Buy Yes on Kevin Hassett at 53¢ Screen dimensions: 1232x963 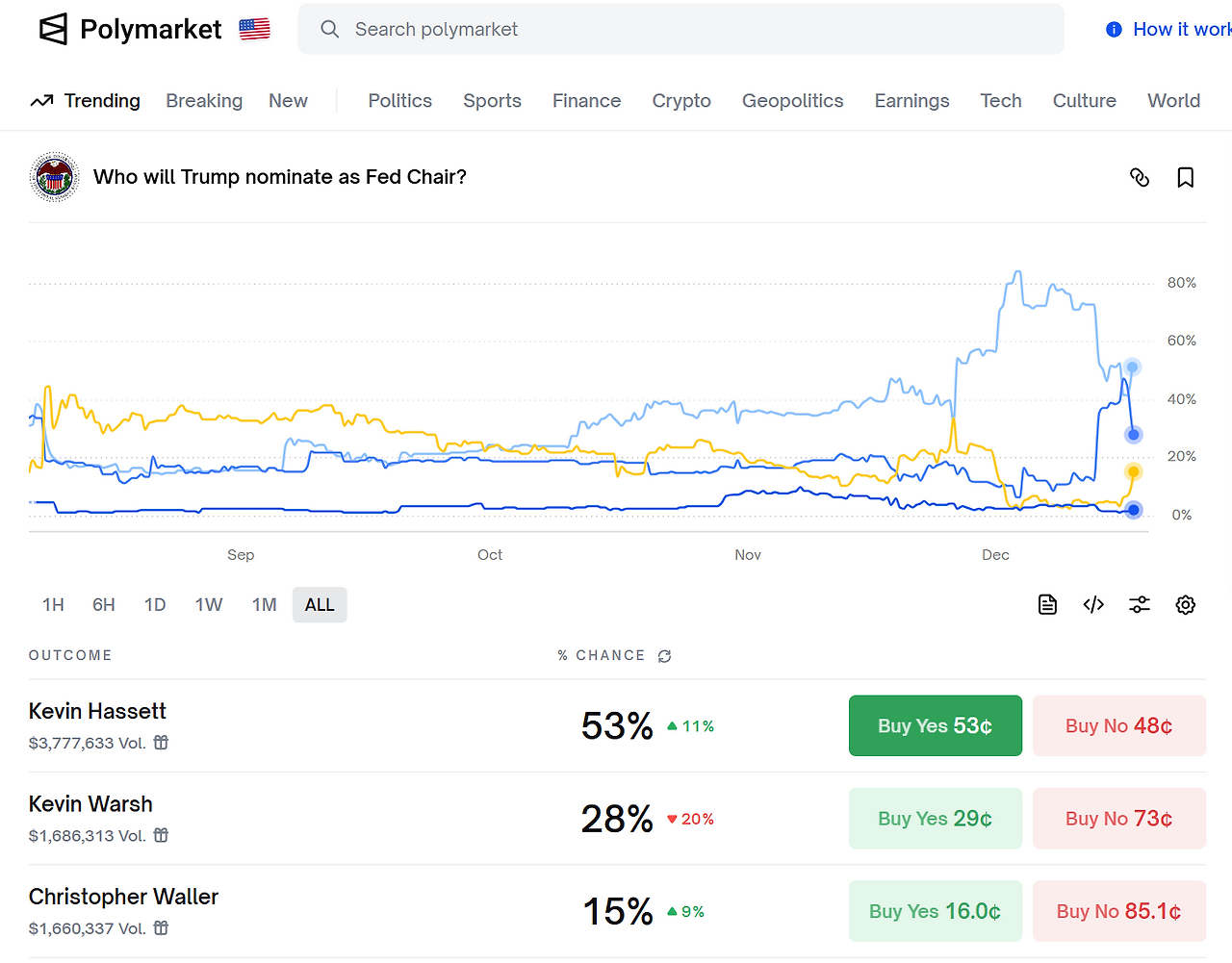click(x=935, y=725)
